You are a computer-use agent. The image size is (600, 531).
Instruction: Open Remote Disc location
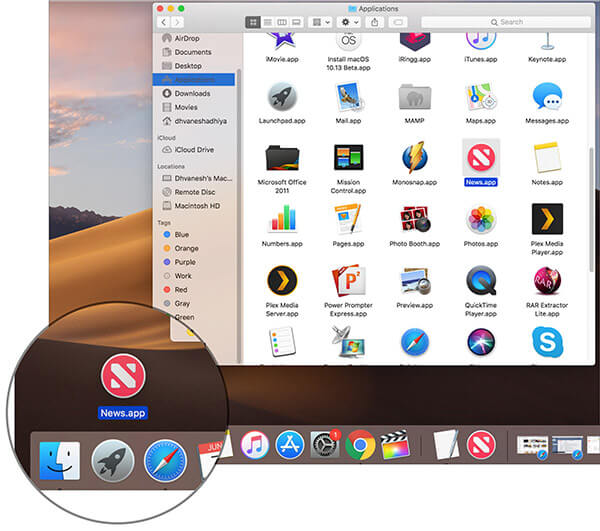(194, 192)
